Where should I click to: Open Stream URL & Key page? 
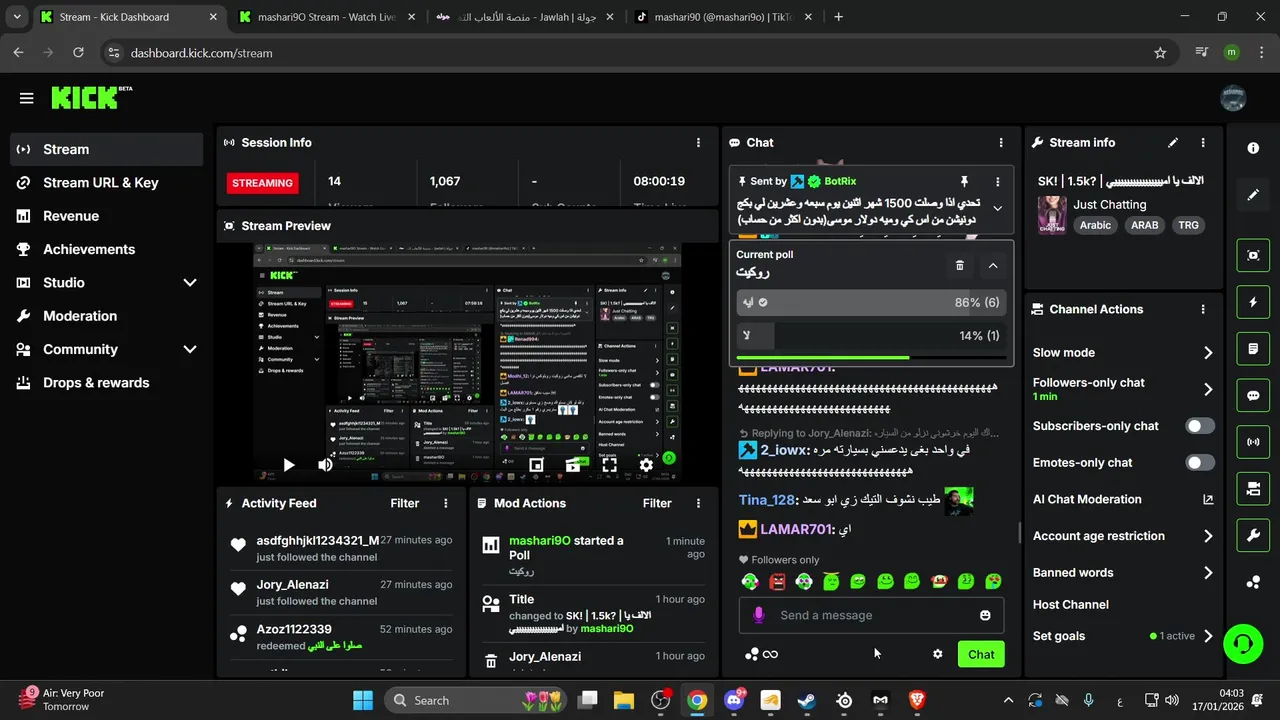(106, 183)
